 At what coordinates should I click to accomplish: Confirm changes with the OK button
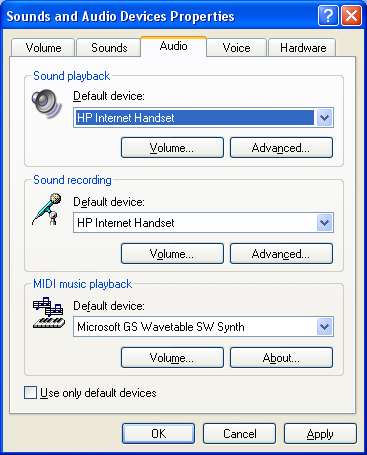click(x=158, y=433)
